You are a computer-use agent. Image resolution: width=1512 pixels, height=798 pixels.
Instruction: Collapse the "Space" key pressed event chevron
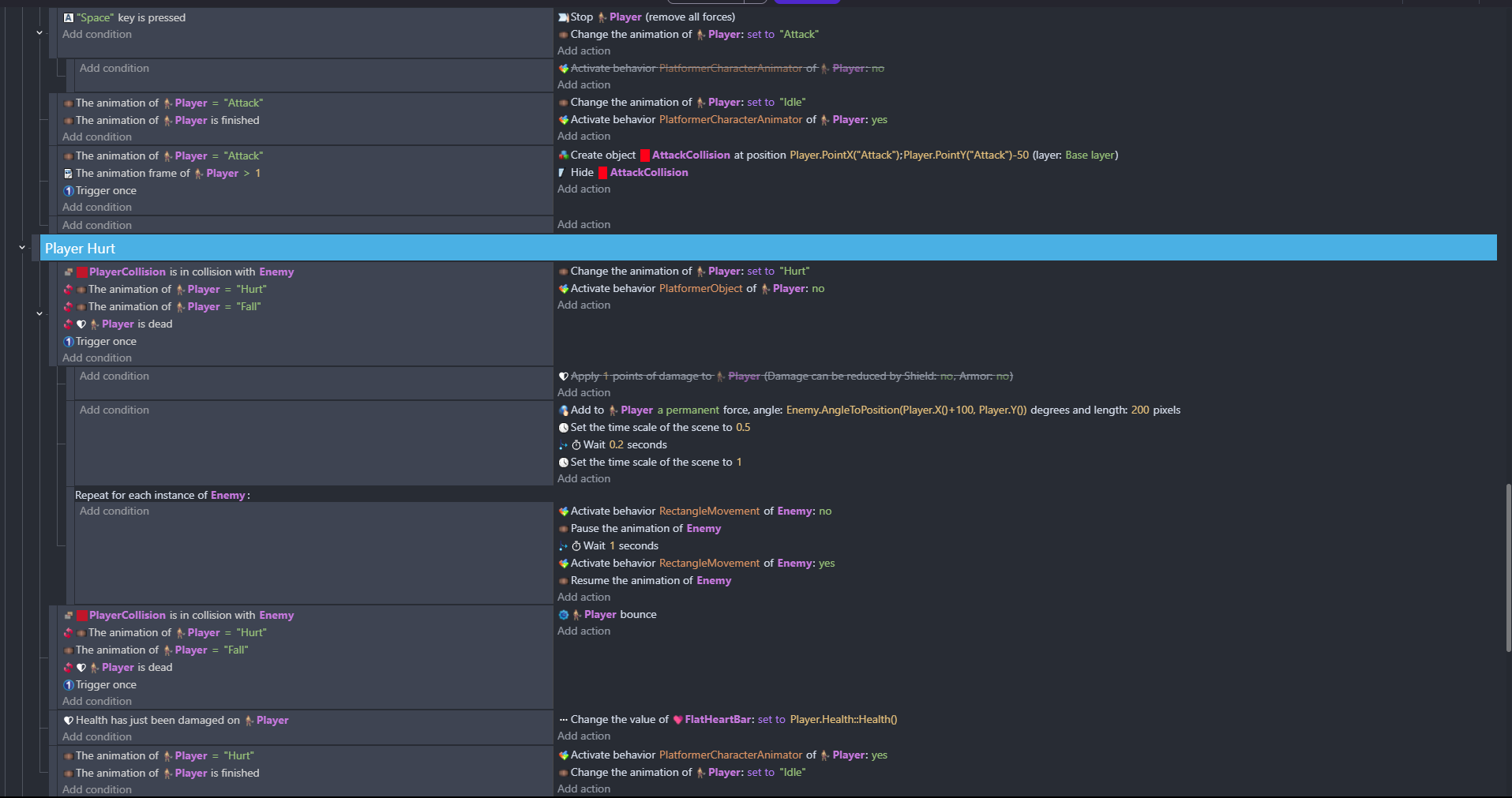tap(39, 33)
